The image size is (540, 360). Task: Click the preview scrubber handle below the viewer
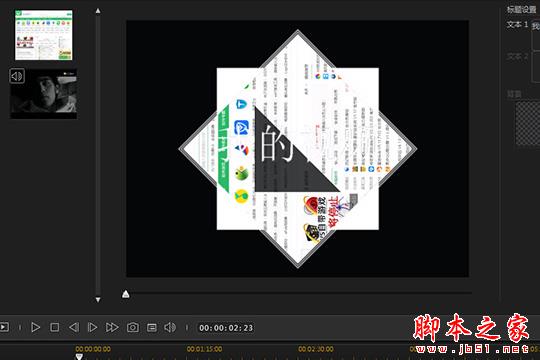(x=126, y=294)
